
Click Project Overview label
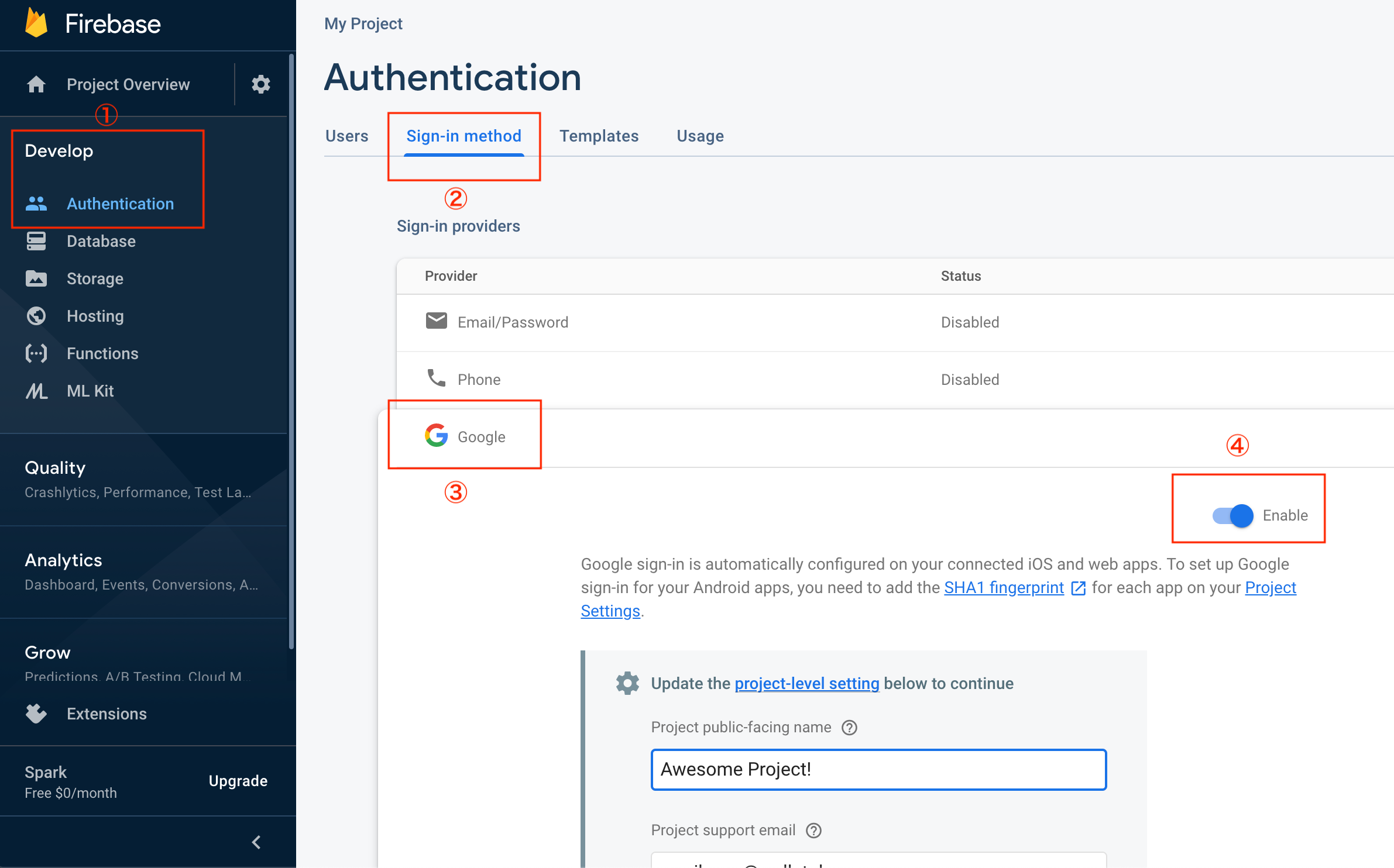point(128,84)
